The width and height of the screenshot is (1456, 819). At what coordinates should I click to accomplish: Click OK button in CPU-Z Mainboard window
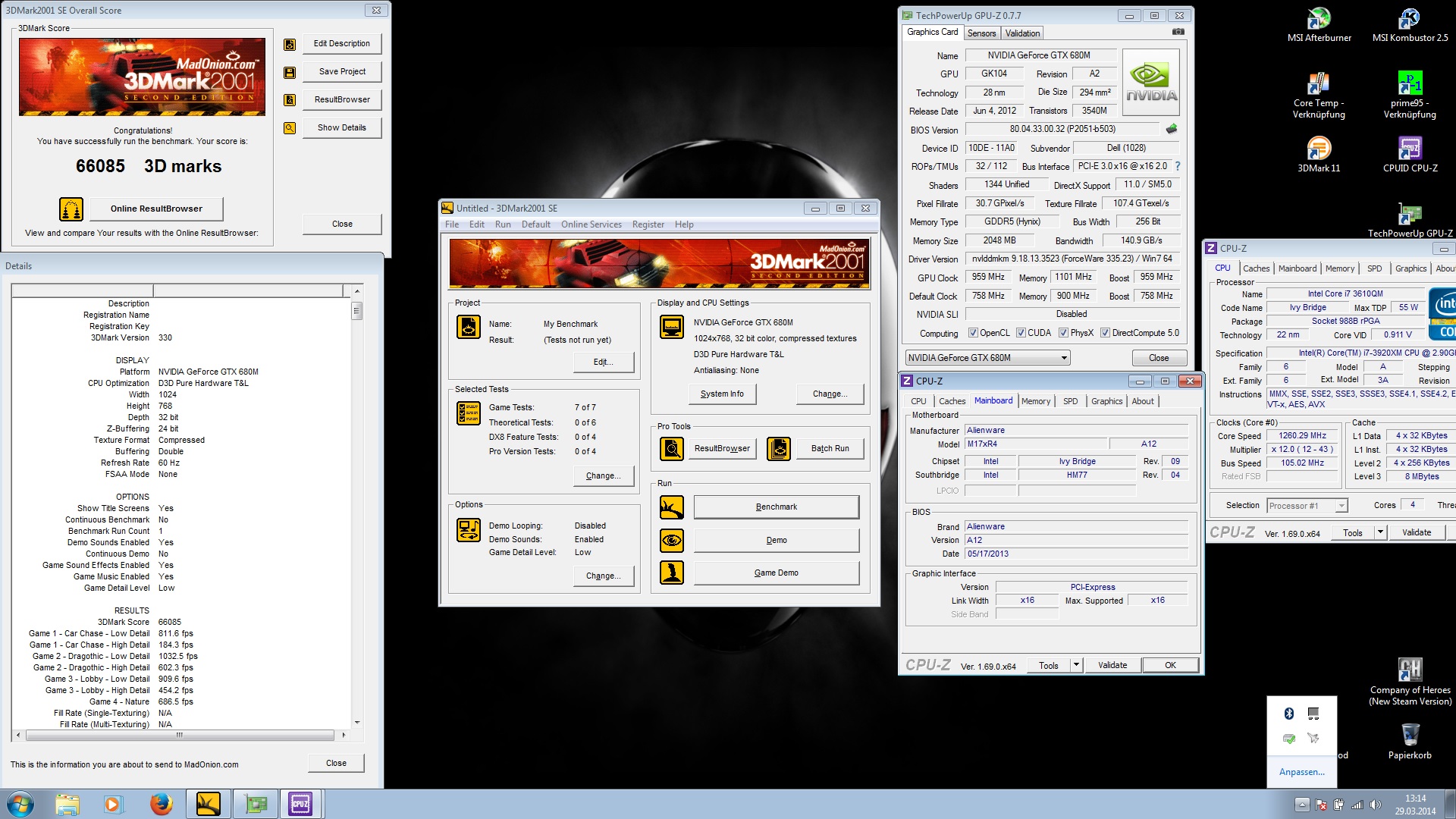(x=1170, y=665)
